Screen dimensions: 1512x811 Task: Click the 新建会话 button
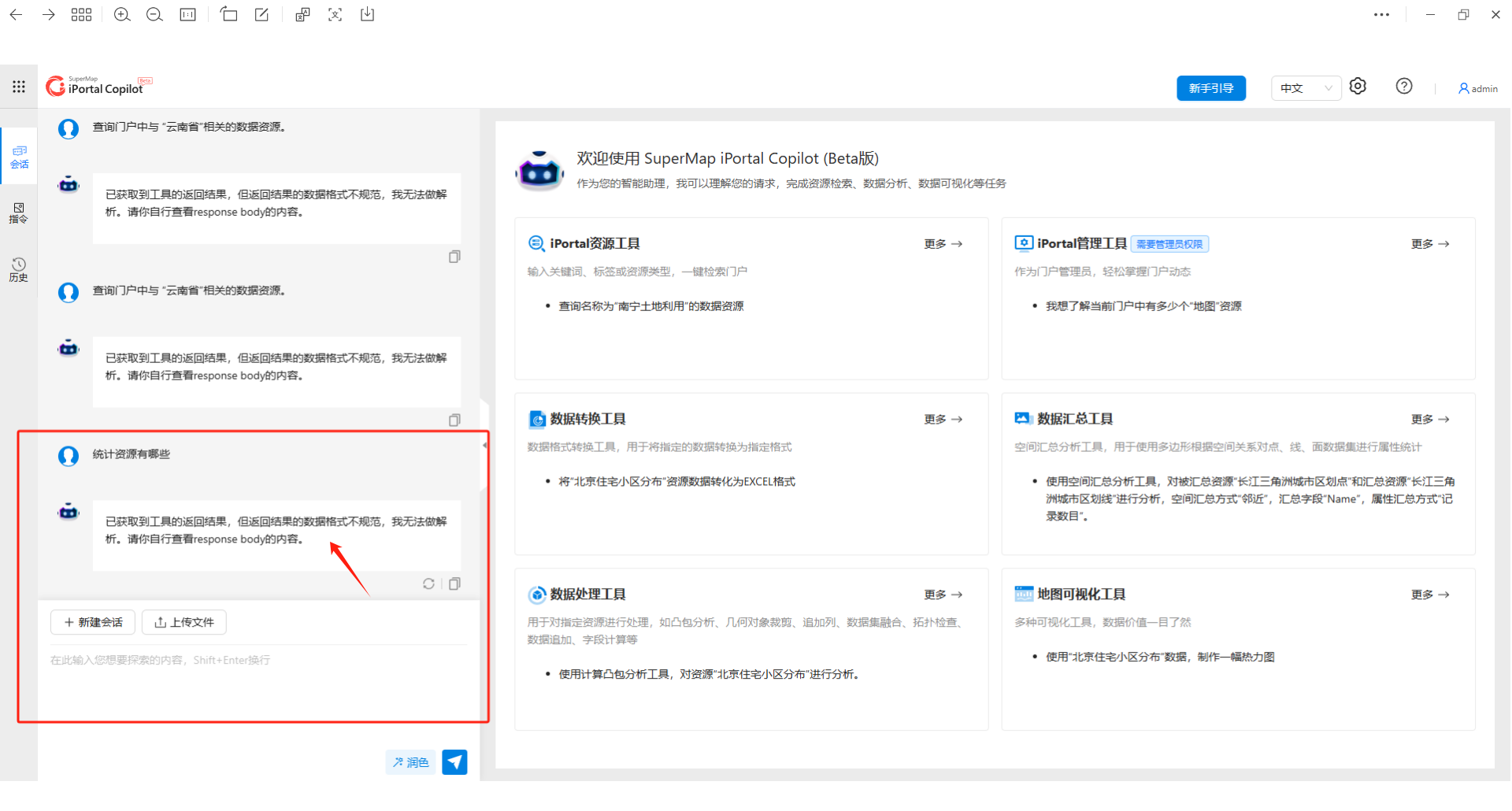click(x=93, y=622)
